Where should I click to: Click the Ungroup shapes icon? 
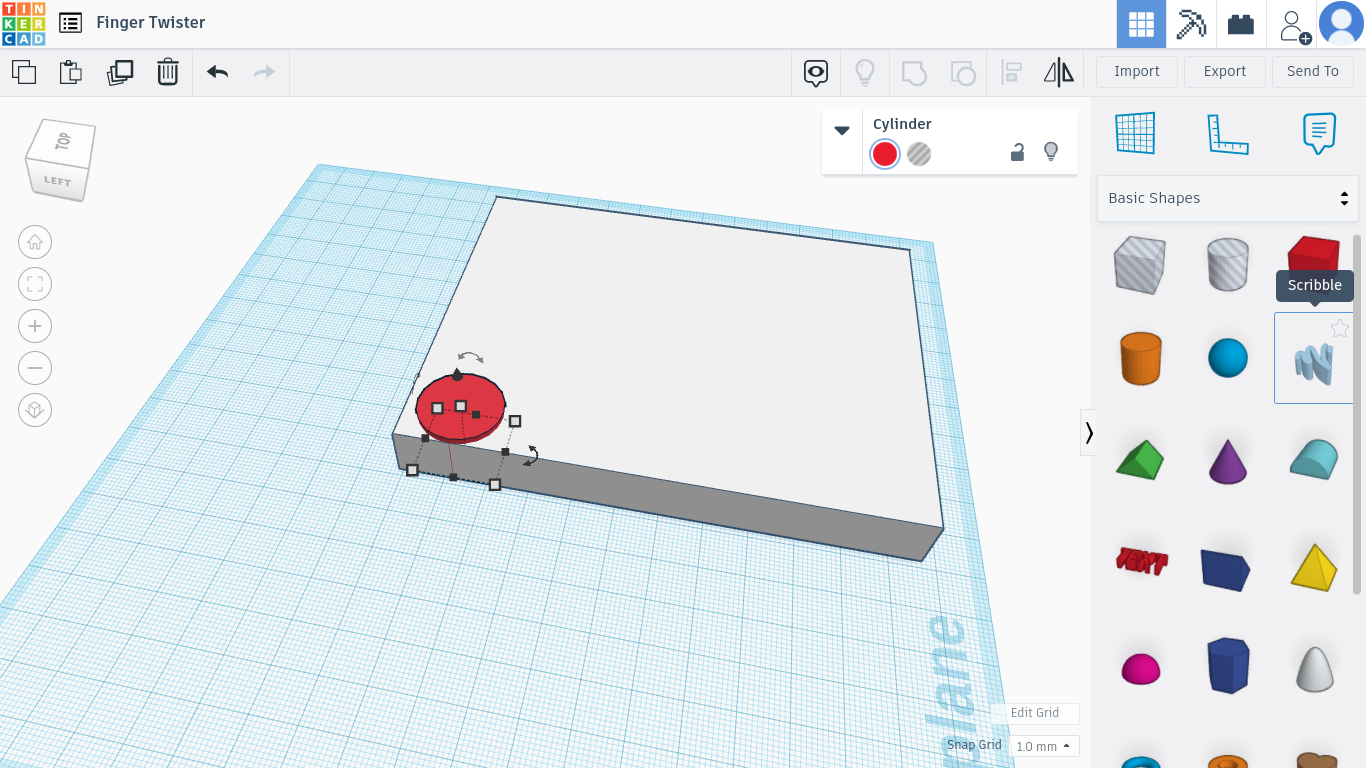[x=962, y=72]
